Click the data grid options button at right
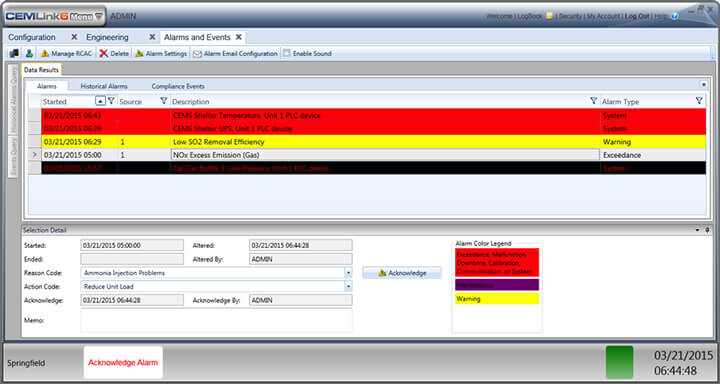720x384 pixels. (x=703, y=85)
